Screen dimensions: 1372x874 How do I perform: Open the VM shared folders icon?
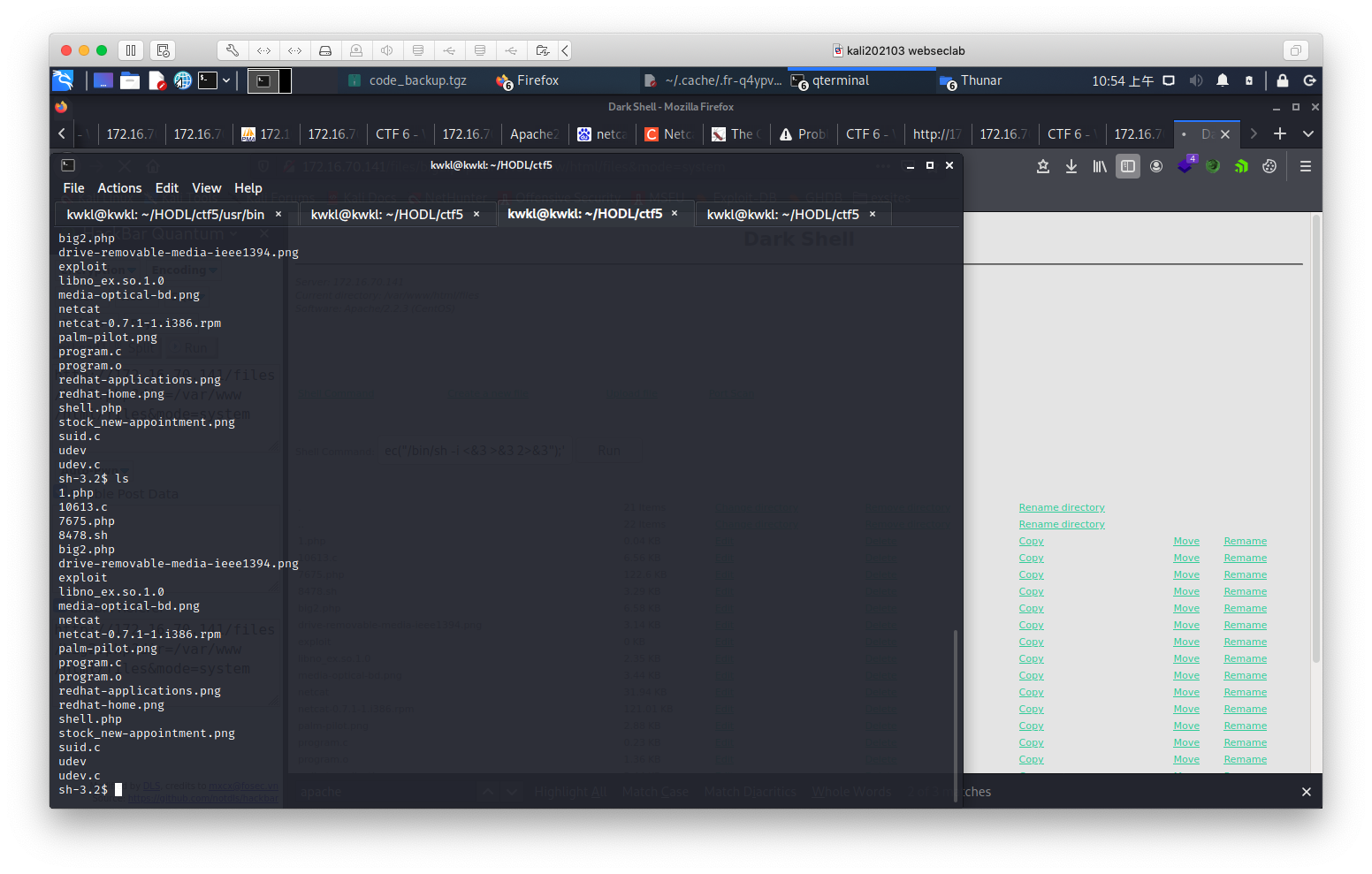point(543,50)
